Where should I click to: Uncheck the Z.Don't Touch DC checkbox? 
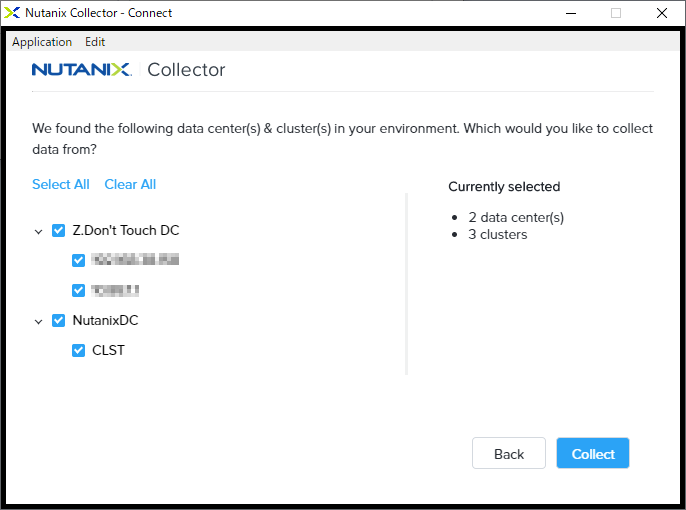coord(58,231)
